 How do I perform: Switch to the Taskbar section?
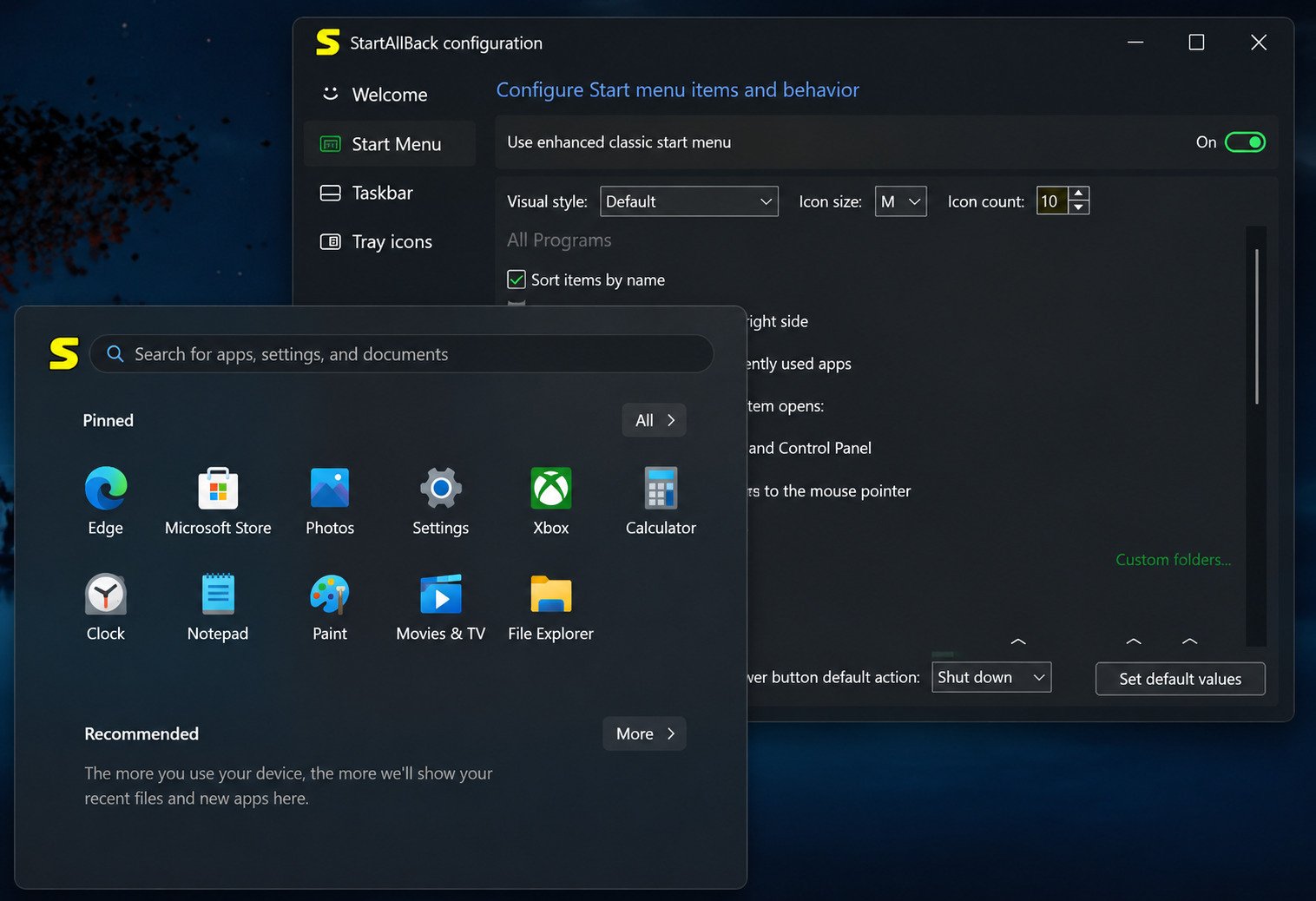point(390,193)
